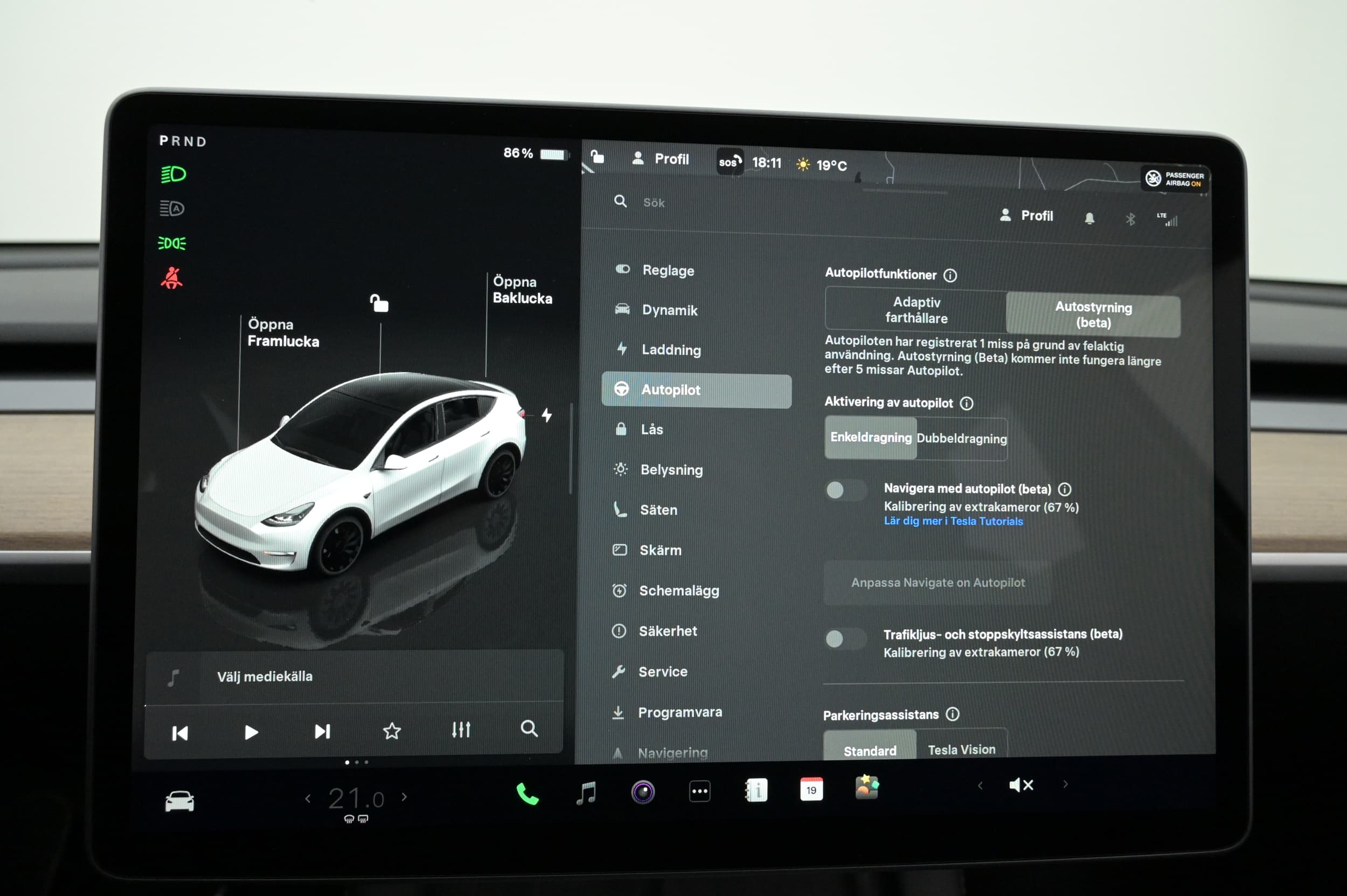The height and width of the screenshot is (896, 1347).
Task: Tap the passenger airbag indicator
Action: point(1175,179)
